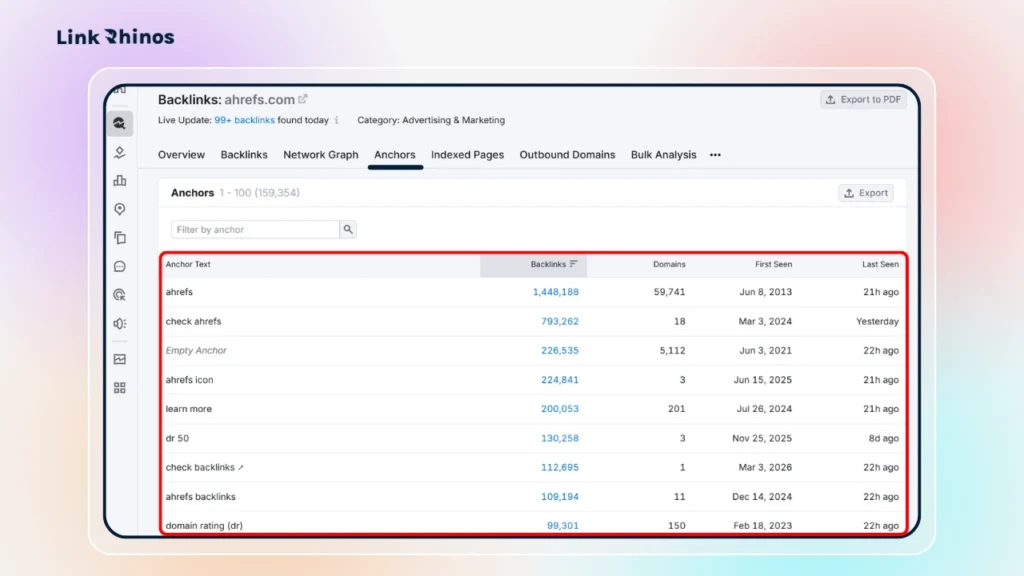Open the Bulk Analysis tab
Image resolution: width=1024 pixels, height=576 pixels.
[664, 155]
